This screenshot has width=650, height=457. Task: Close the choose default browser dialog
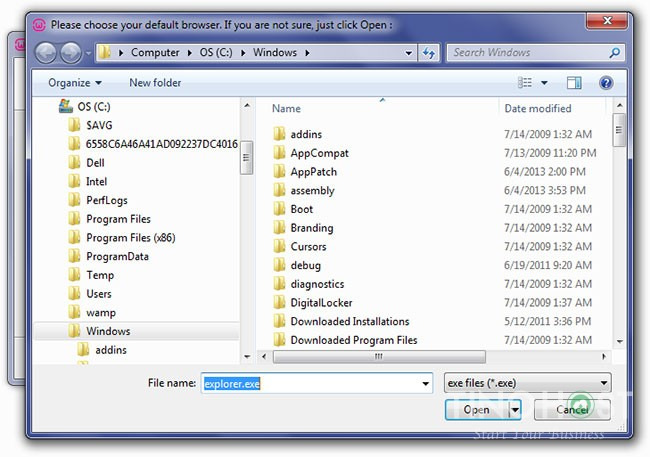coord(607,20)
